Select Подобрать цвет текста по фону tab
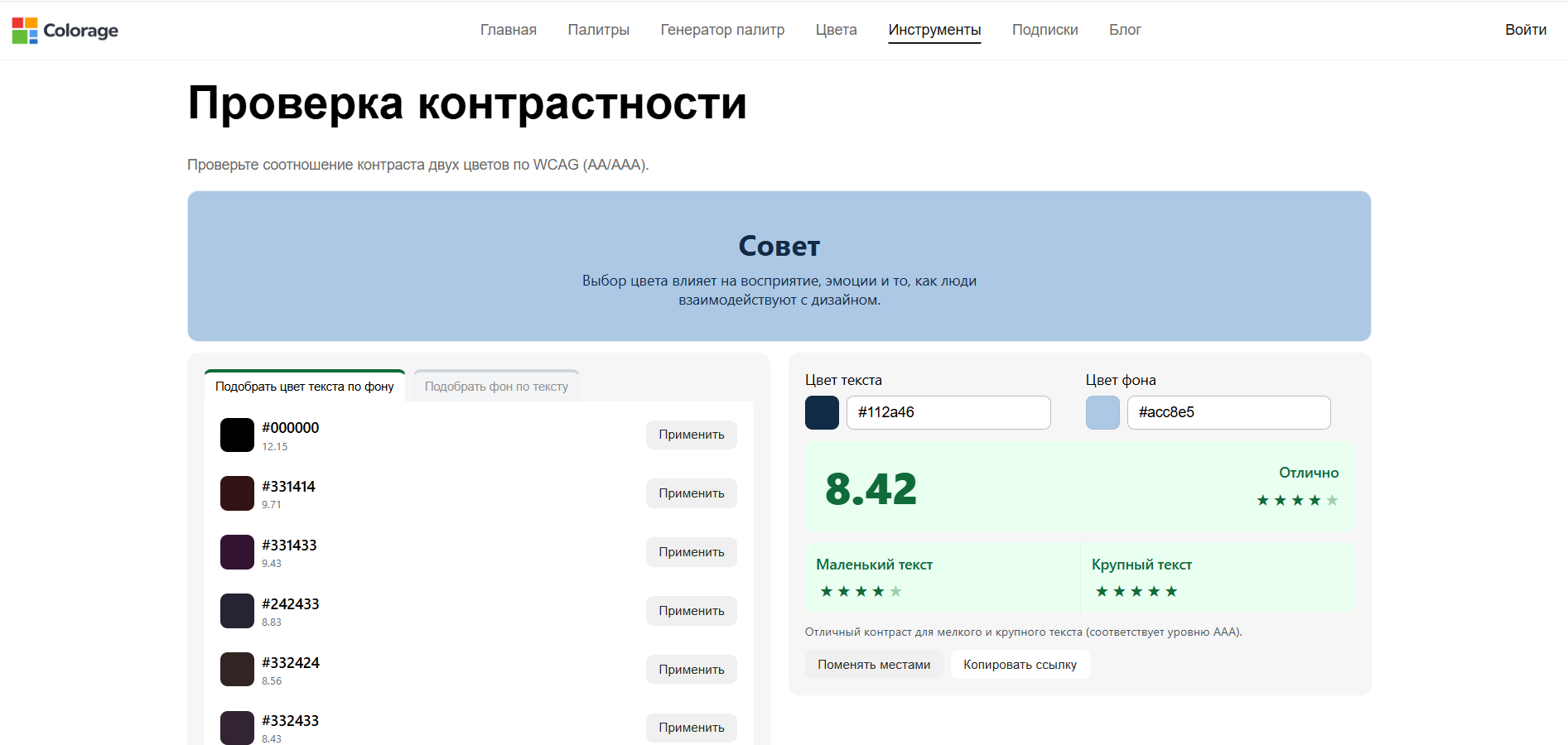The height and width of the screenshot is (745, 1568). pos(304,387)
